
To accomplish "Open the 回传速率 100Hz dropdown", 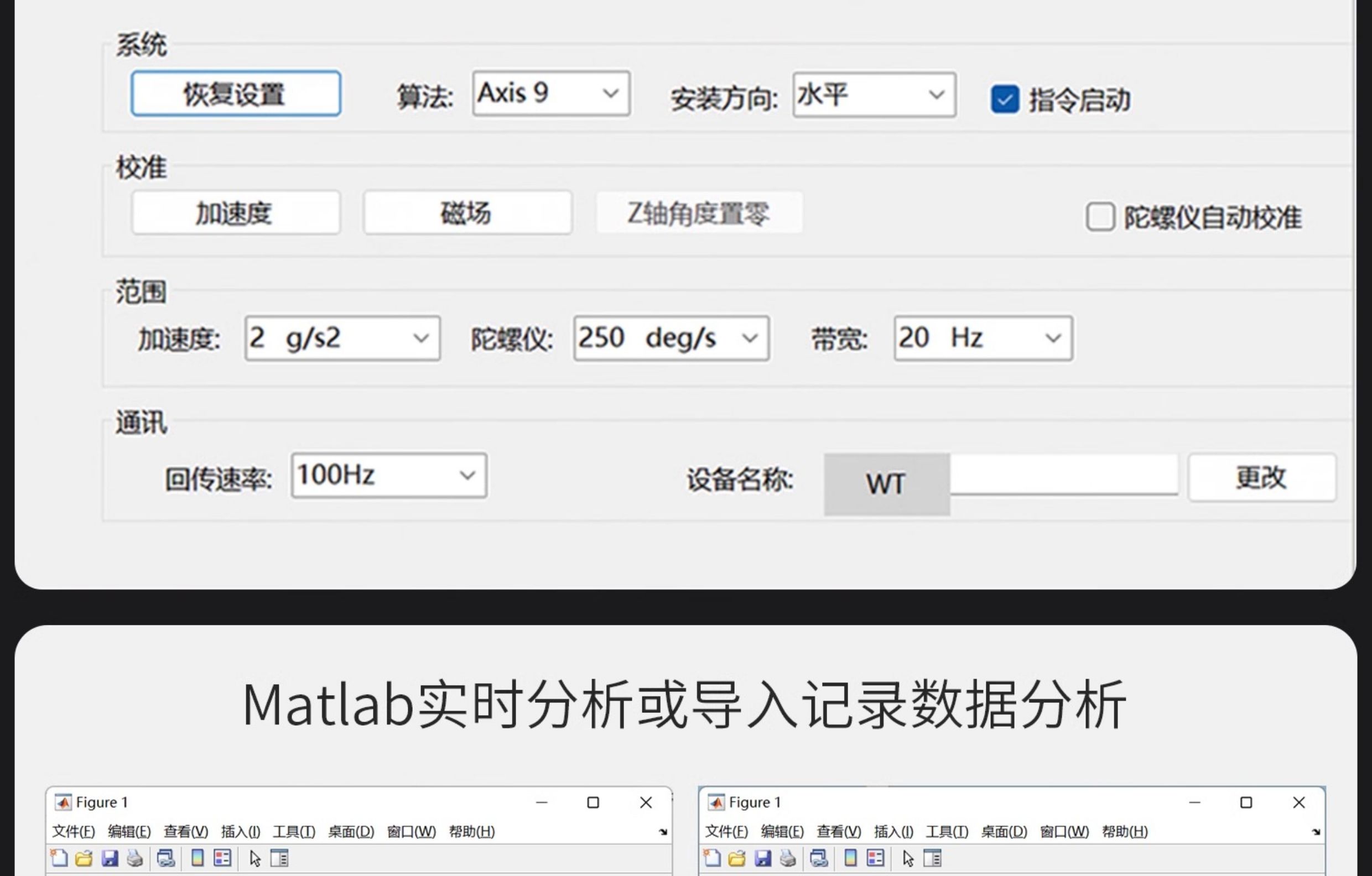I will point(389,476).
